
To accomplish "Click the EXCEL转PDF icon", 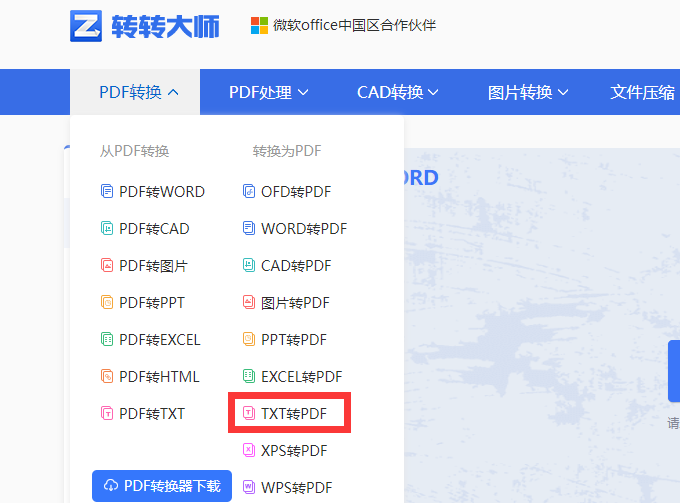I will [248, 376].
